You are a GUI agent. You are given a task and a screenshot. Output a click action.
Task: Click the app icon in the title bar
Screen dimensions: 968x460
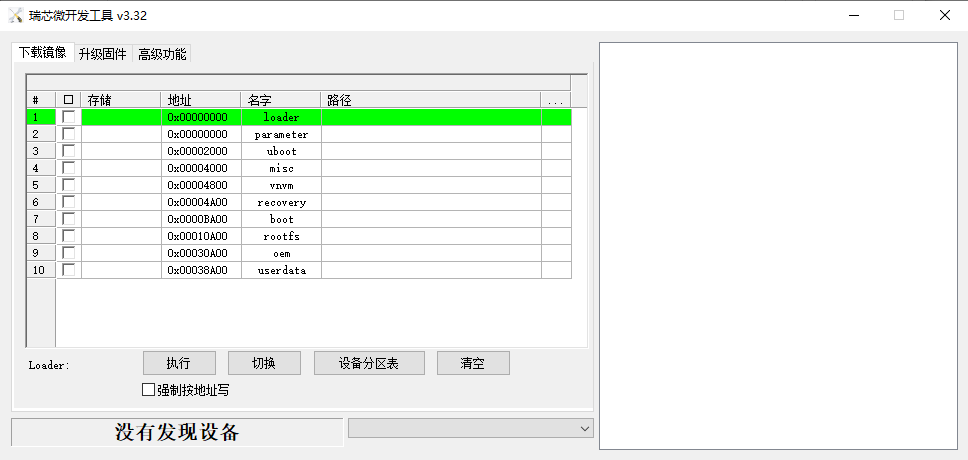pyautogui.click(x=16, y=15)
